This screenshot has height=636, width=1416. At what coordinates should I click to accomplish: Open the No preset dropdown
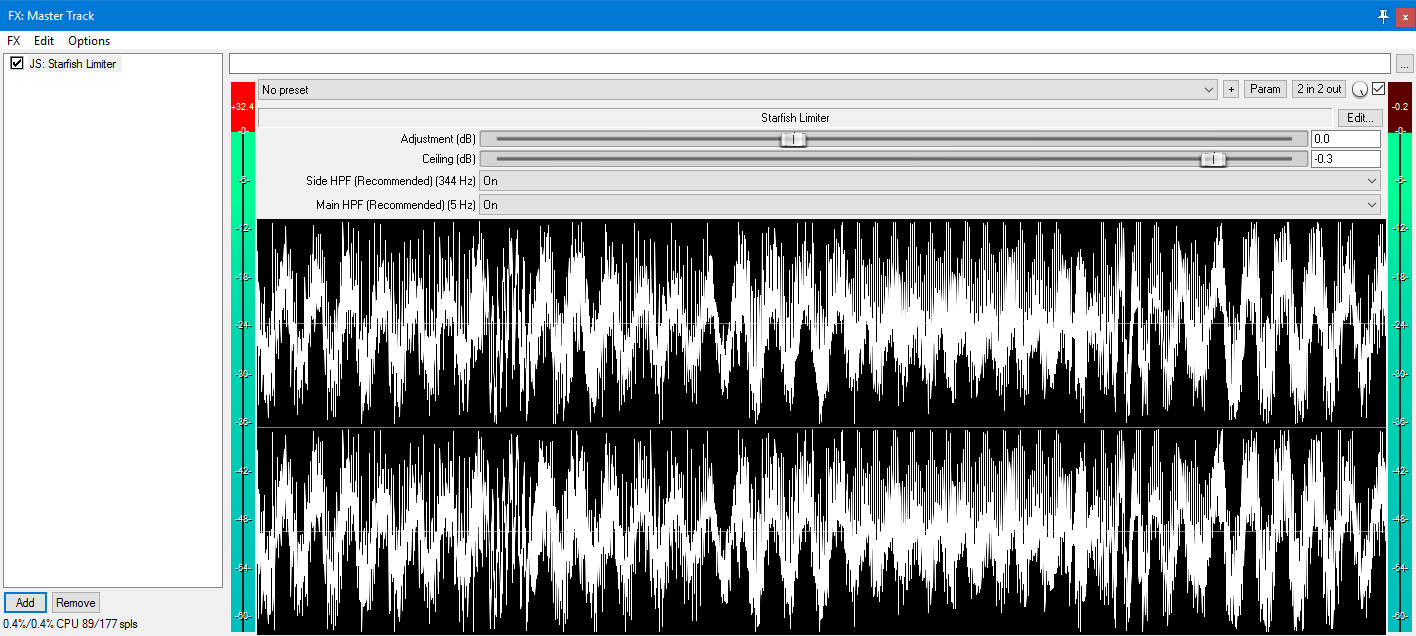[x=738, y=89]
